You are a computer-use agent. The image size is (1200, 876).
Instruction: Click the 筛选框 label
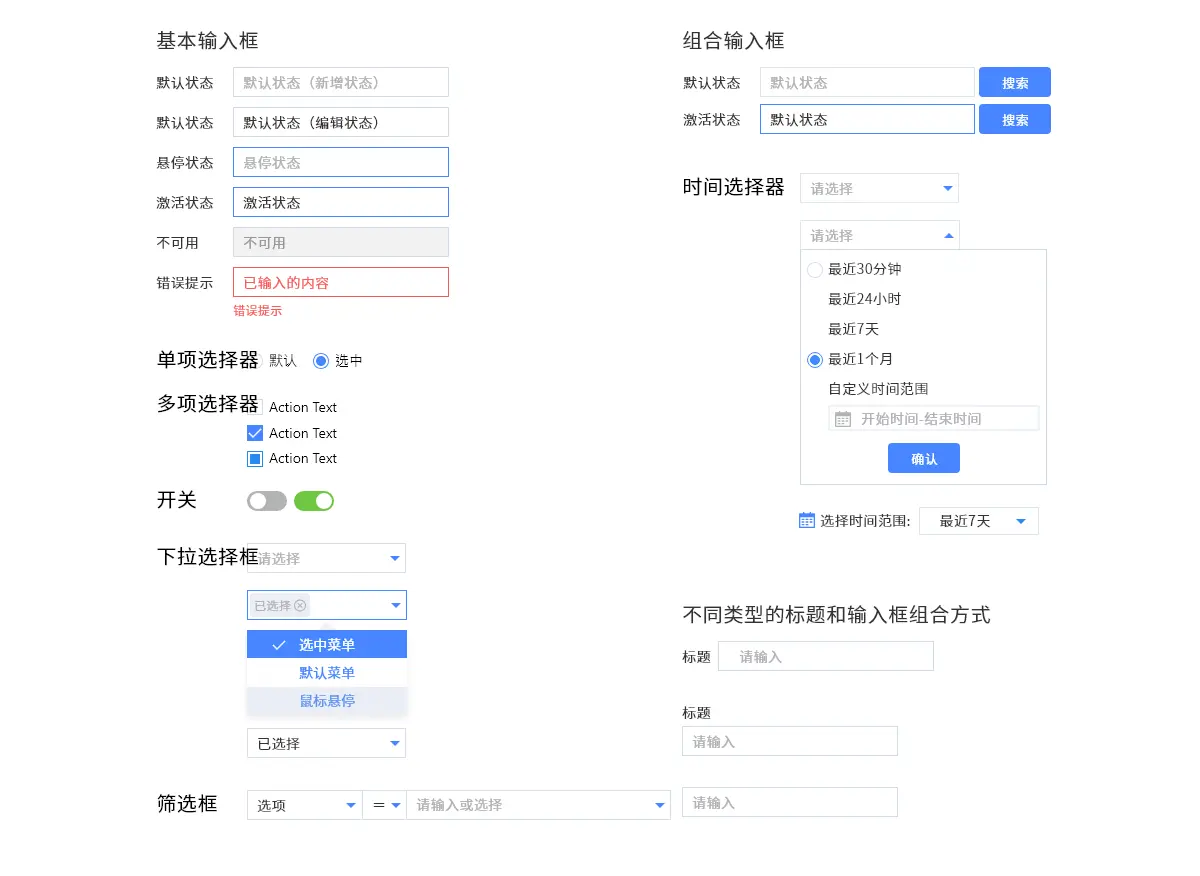(x=187, y=804)
